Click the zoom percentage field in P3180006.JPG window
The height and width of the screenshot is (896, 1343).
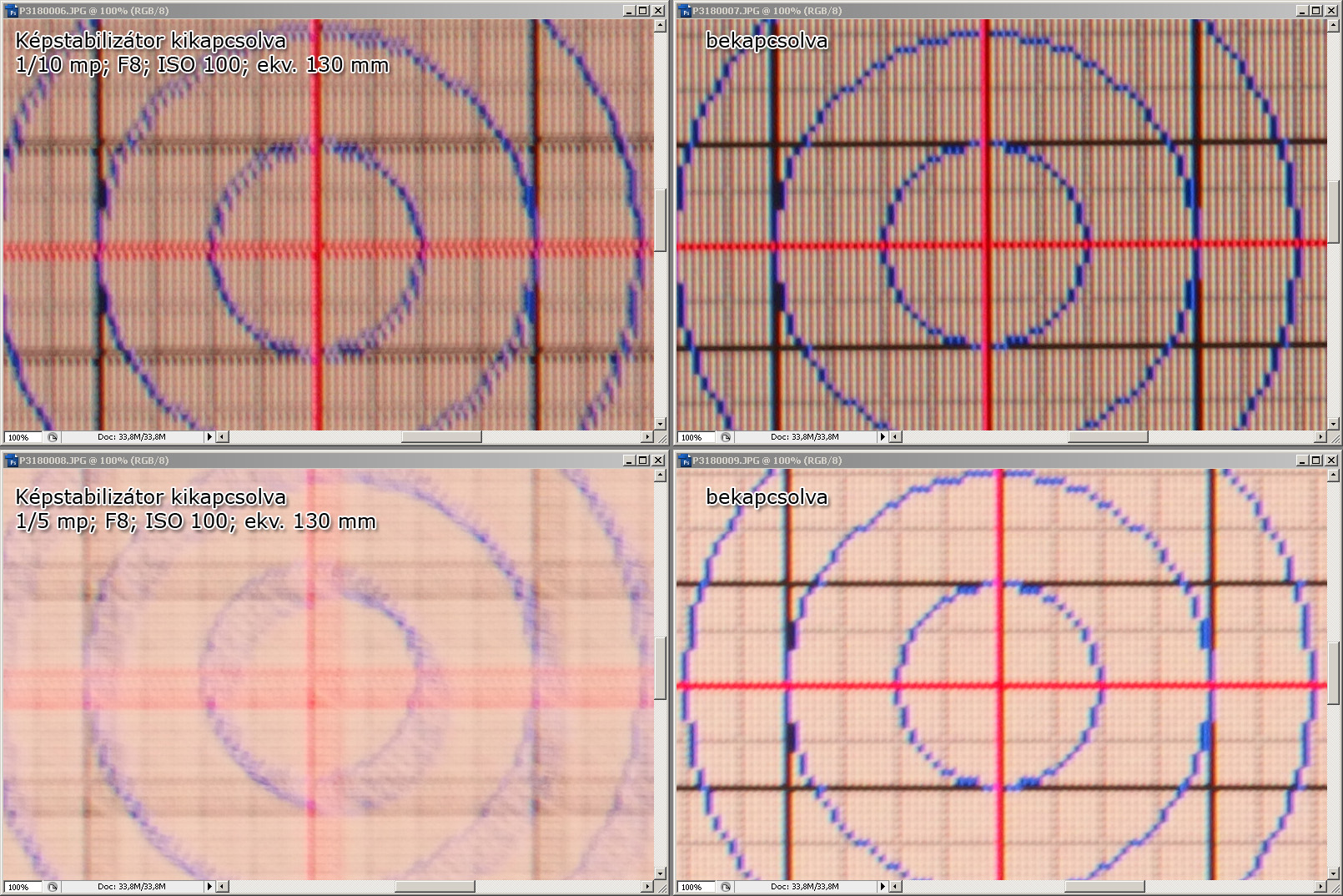pos(23,437)
